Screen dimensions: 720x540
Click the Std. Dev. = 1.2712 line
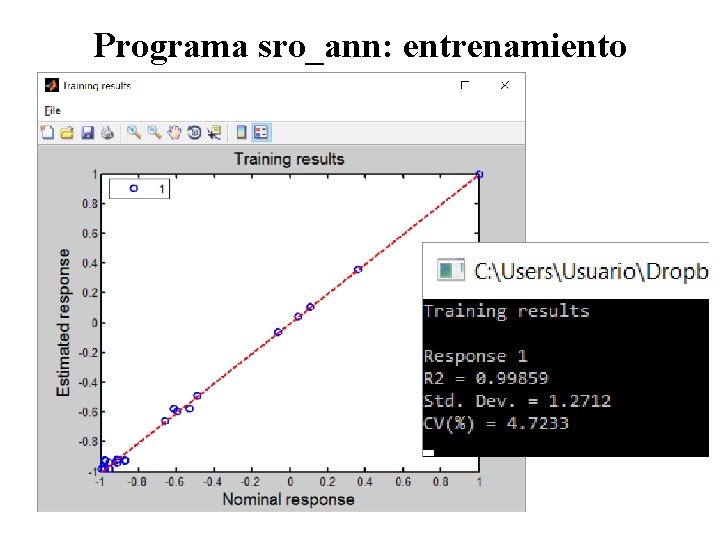[517, 401]
